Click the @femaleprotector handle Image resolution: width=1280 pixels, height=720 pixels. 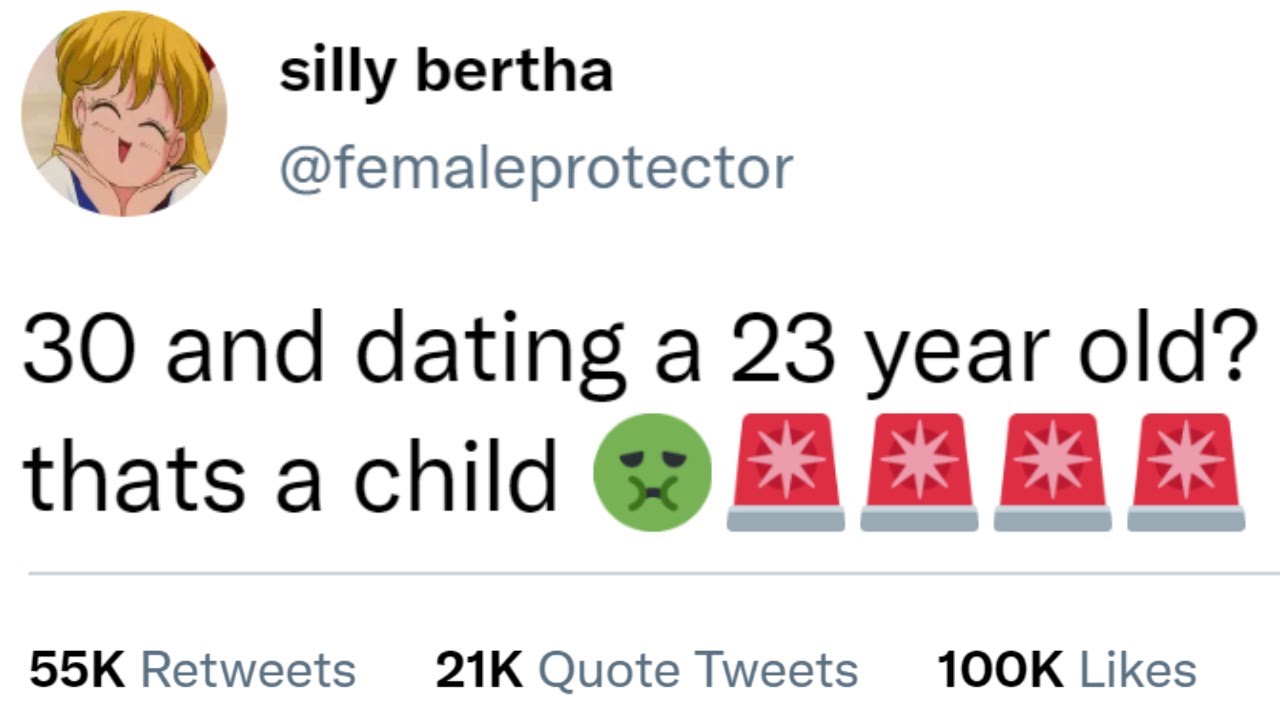(536, 168)
